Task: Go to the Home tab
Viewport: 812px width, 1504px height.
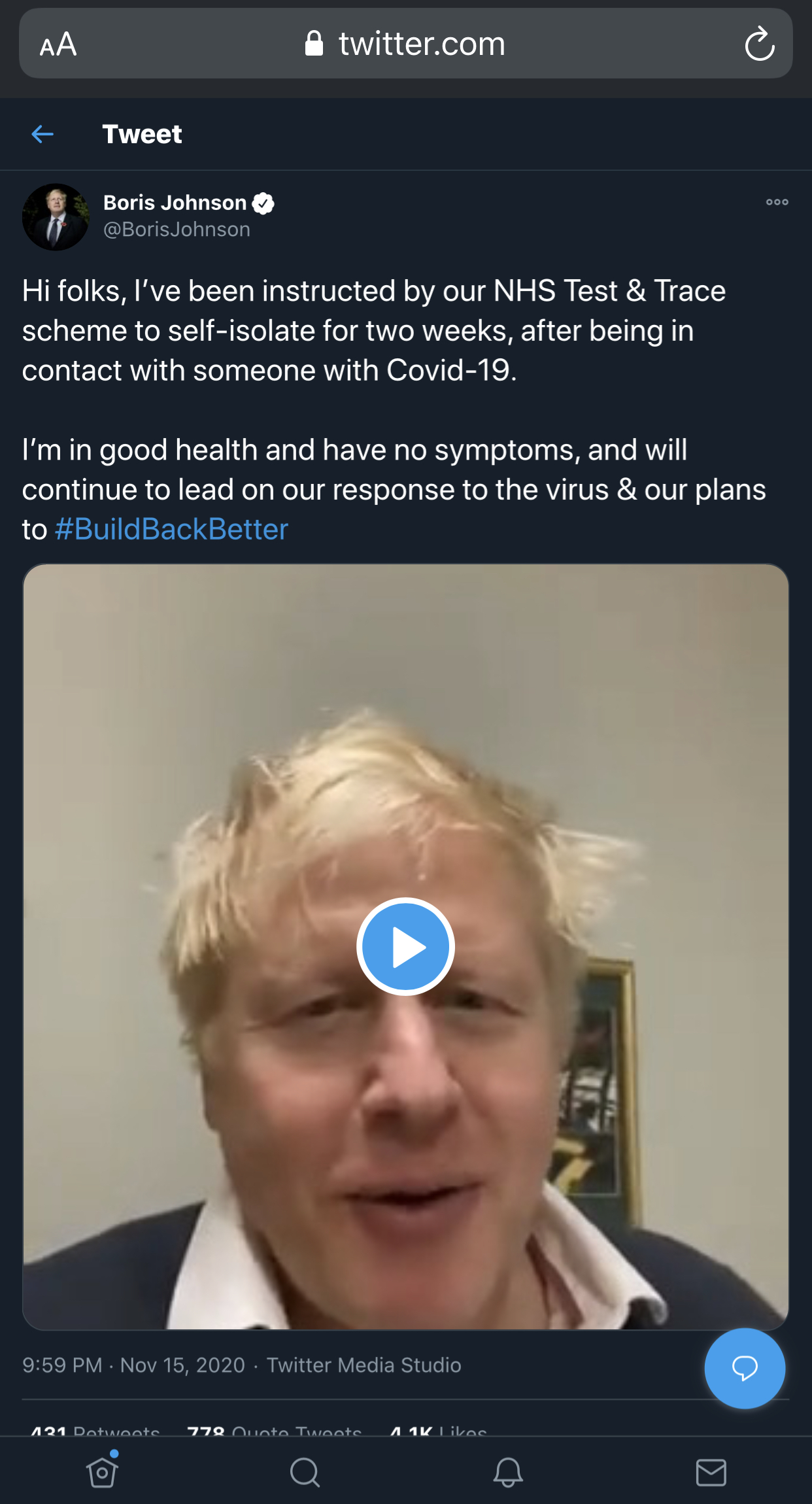Action: pyautogui.click(x=102, y=1473)
